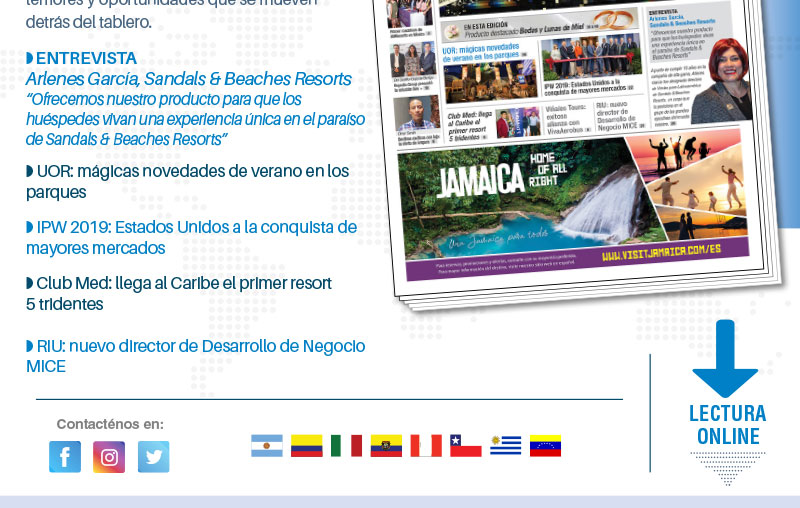This screenshot has width=800, height=508.
Task: Open Club Med primer resort article
Action: coord(179,293)
